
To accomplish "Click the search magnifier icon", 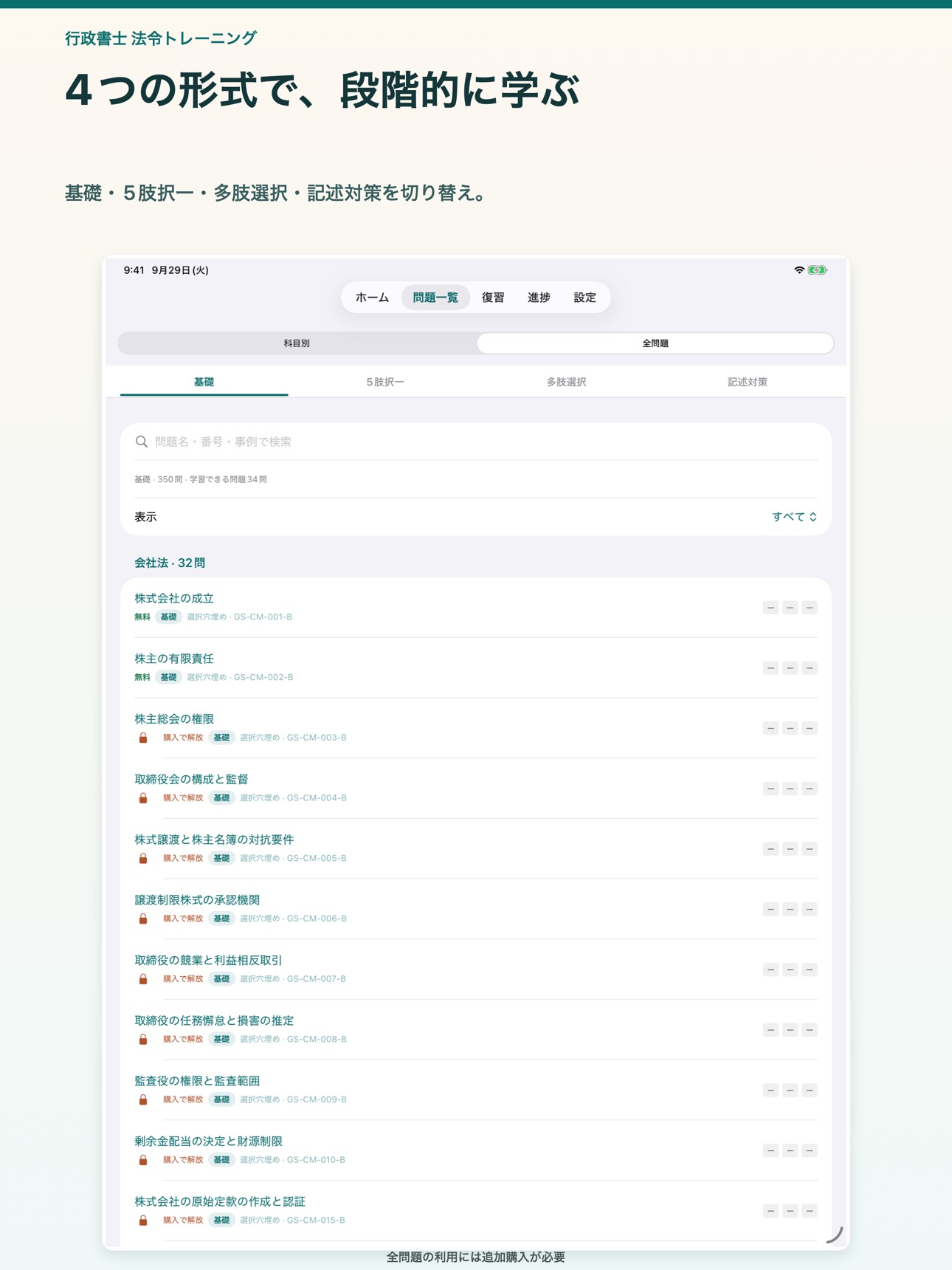I will (141, 442).
